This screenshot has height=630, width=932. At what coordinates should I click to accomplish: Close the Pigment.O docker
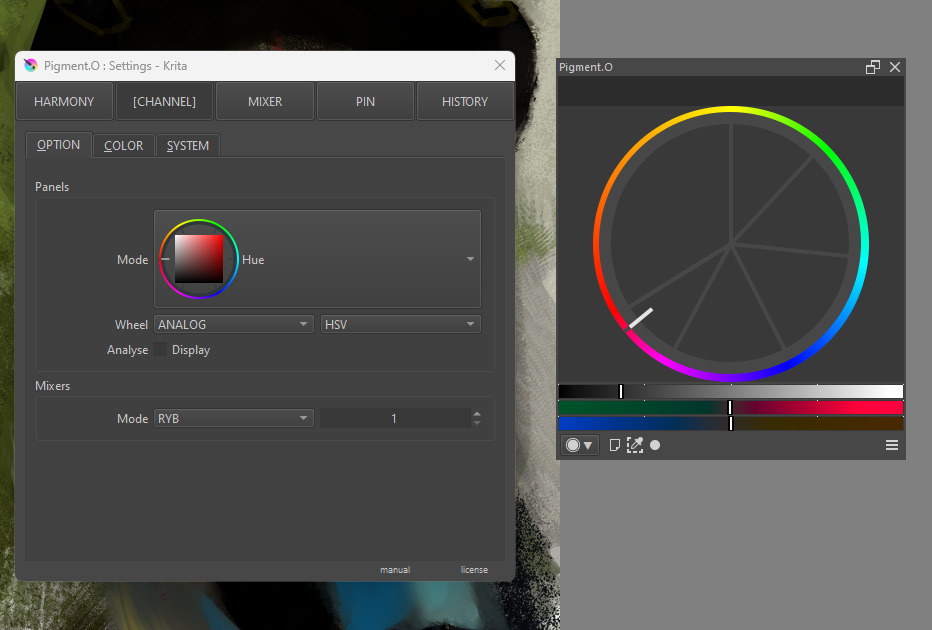tap(895, 67)
